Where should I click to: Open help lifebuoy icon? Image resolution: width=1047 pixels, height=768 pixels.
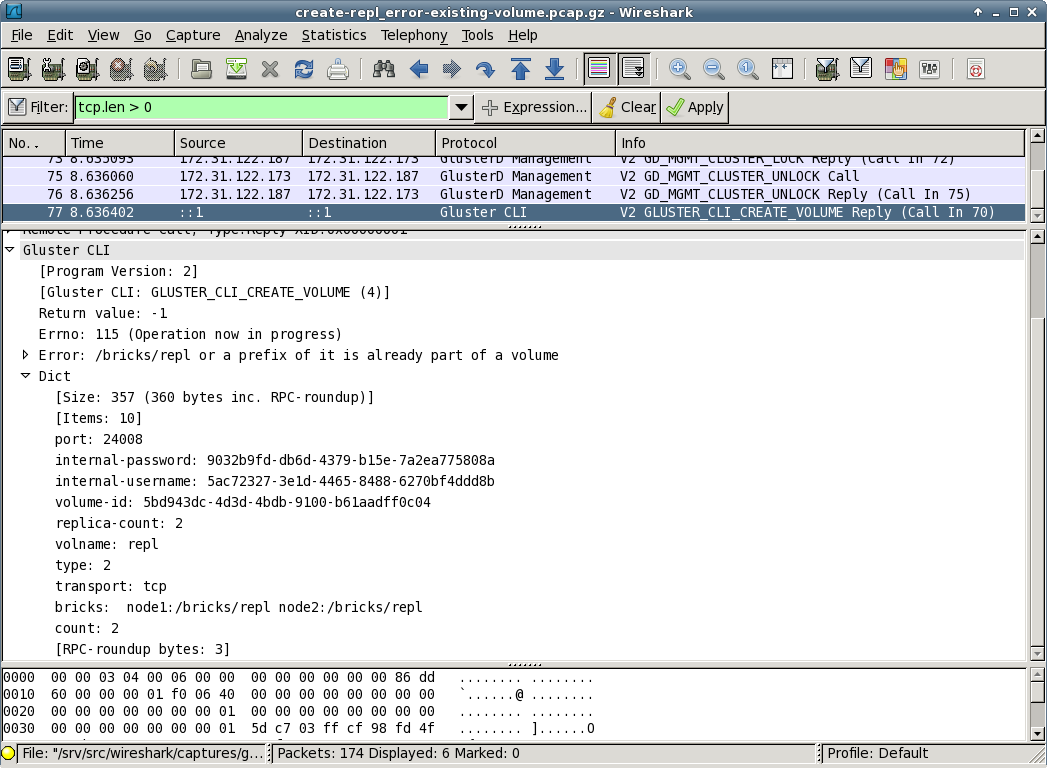[976, 69]
